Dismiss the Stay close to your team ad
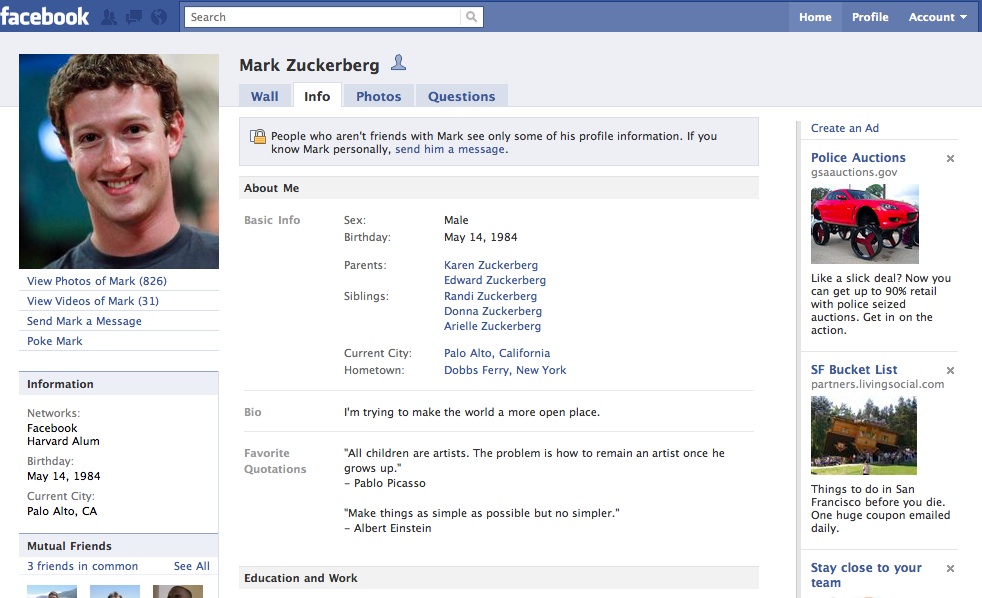This screenshot has width=982, height=598. (949, 567)
